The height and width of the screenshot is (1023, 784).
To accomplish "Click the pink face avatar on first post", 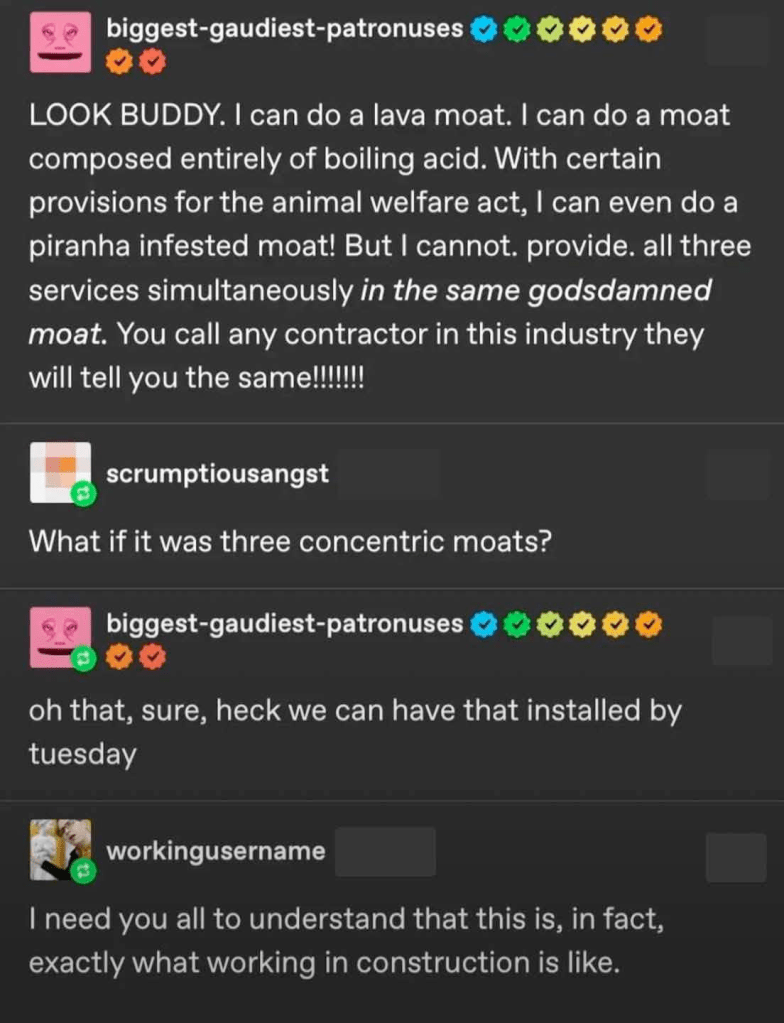I will click(60, 42).
